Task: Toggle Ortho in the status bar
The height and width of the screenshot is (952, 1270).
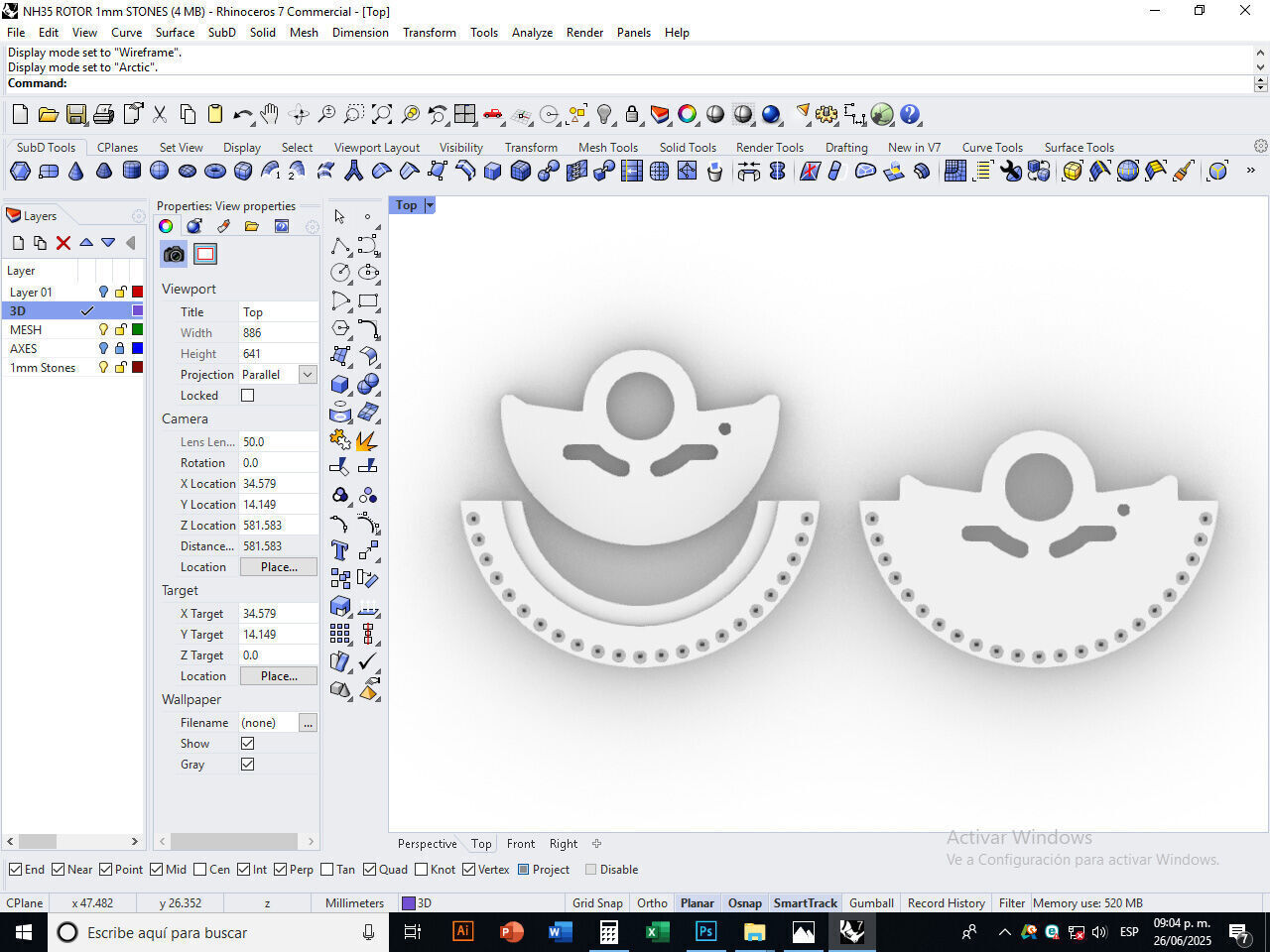Action: point(652,903)
